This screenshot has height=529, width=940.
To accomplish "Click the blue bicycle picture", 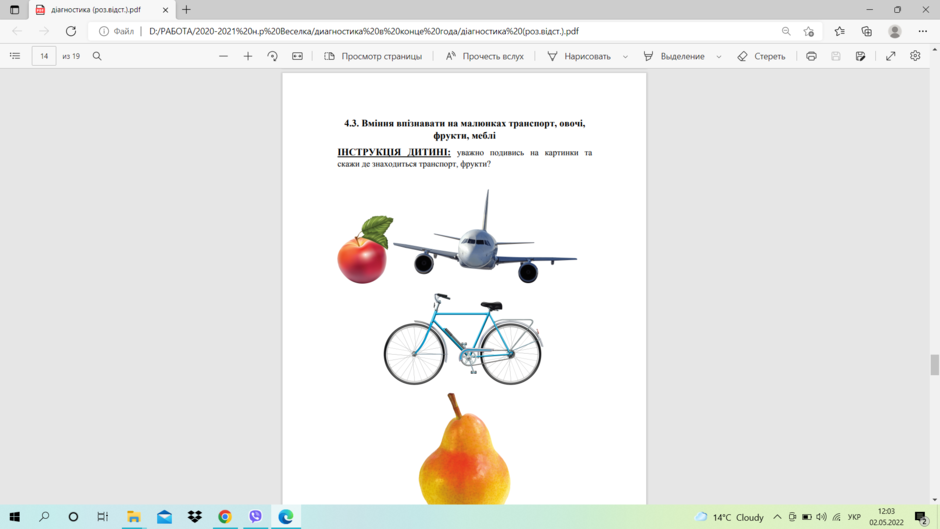I will [x=463, y=339].
